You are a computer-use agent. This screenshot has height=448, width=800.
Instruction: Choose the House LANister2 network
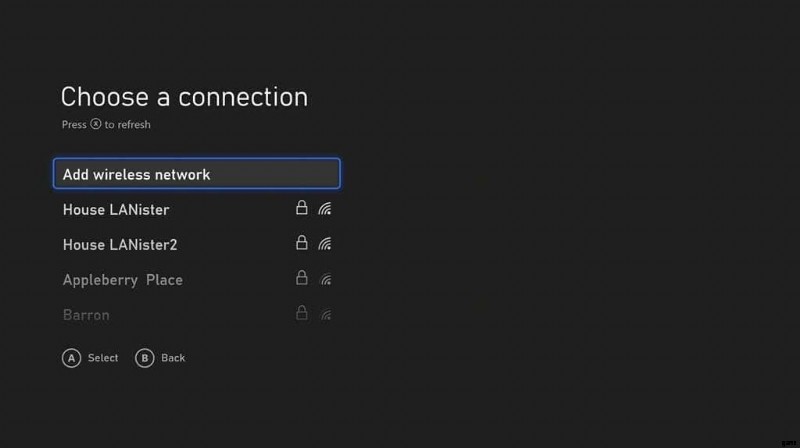coord(196,244)
